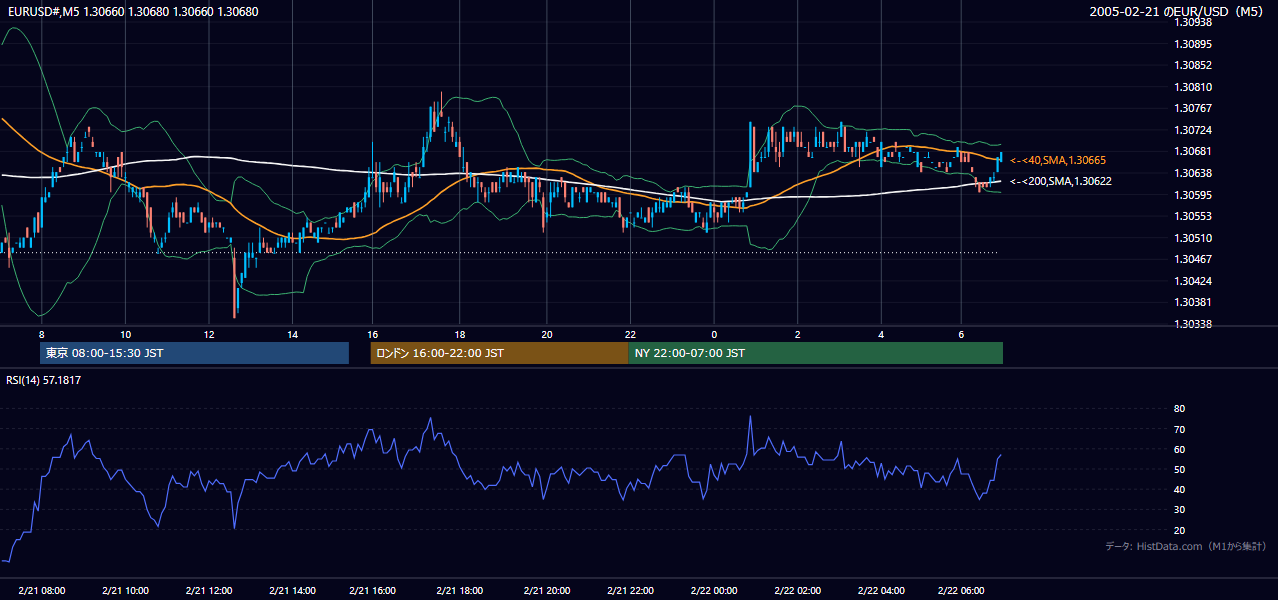Select the ロンドン 16:00-22:00 JST session bar
This screenshot has height=600, width=1278.
point(499,353)
